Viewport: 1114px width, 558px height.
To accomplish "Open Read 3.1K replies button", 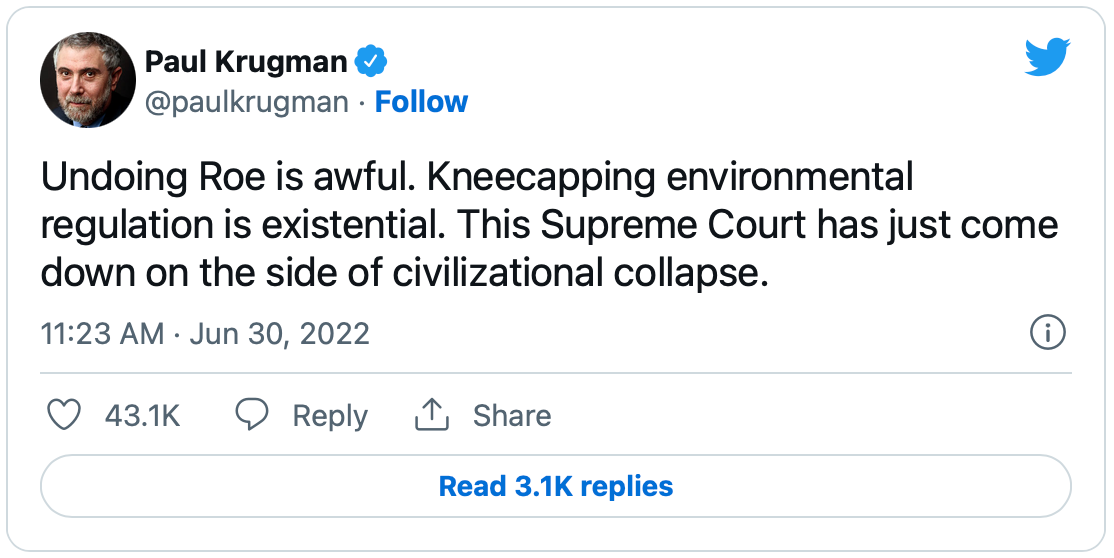I will [x=556, y=487].
